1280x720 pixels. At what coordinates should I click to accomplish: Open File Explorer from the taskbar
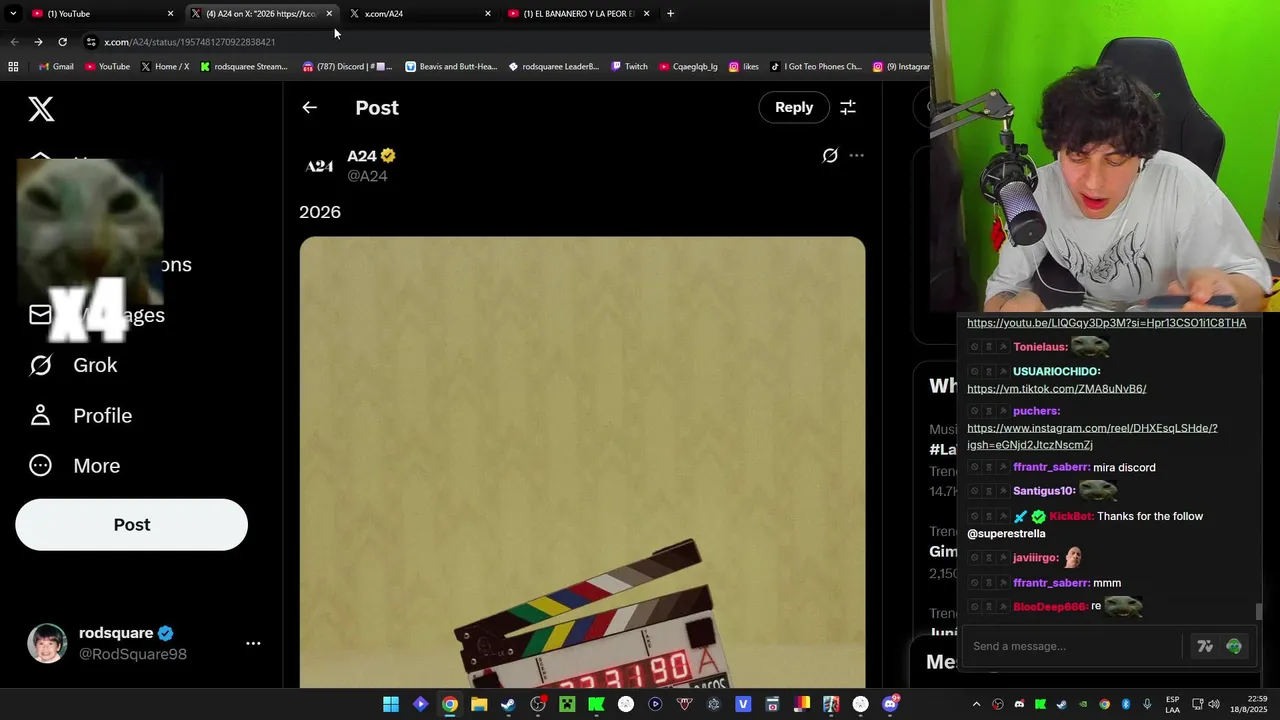[479, 704]
